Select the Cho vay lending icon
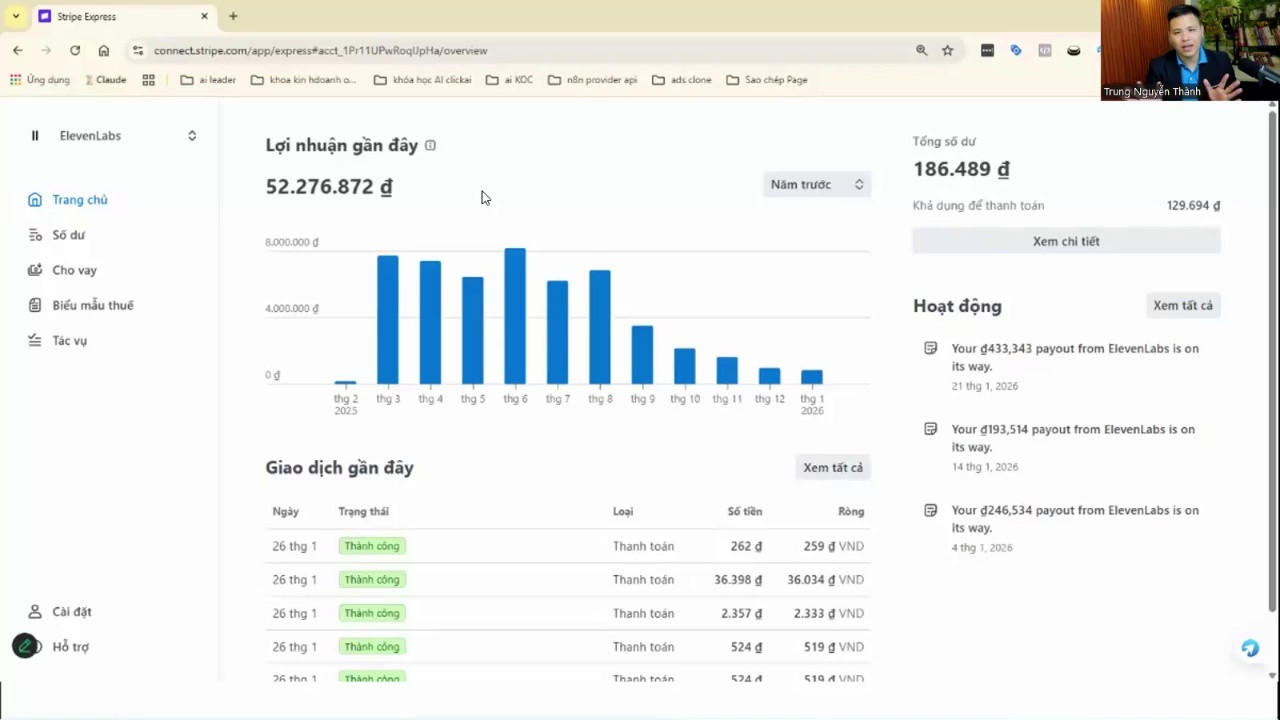Image resolution: width=1280 pixels, height=720 pixels. [35, 270]
